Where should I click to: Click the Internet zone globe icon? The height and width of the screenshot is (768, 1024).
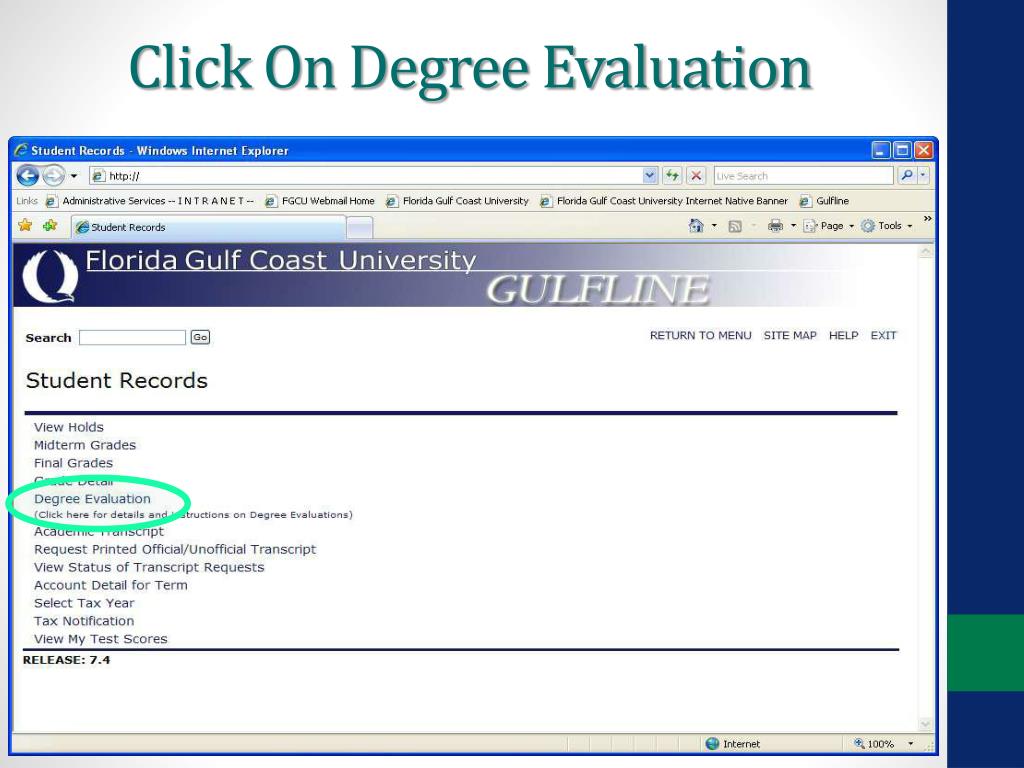712,744
